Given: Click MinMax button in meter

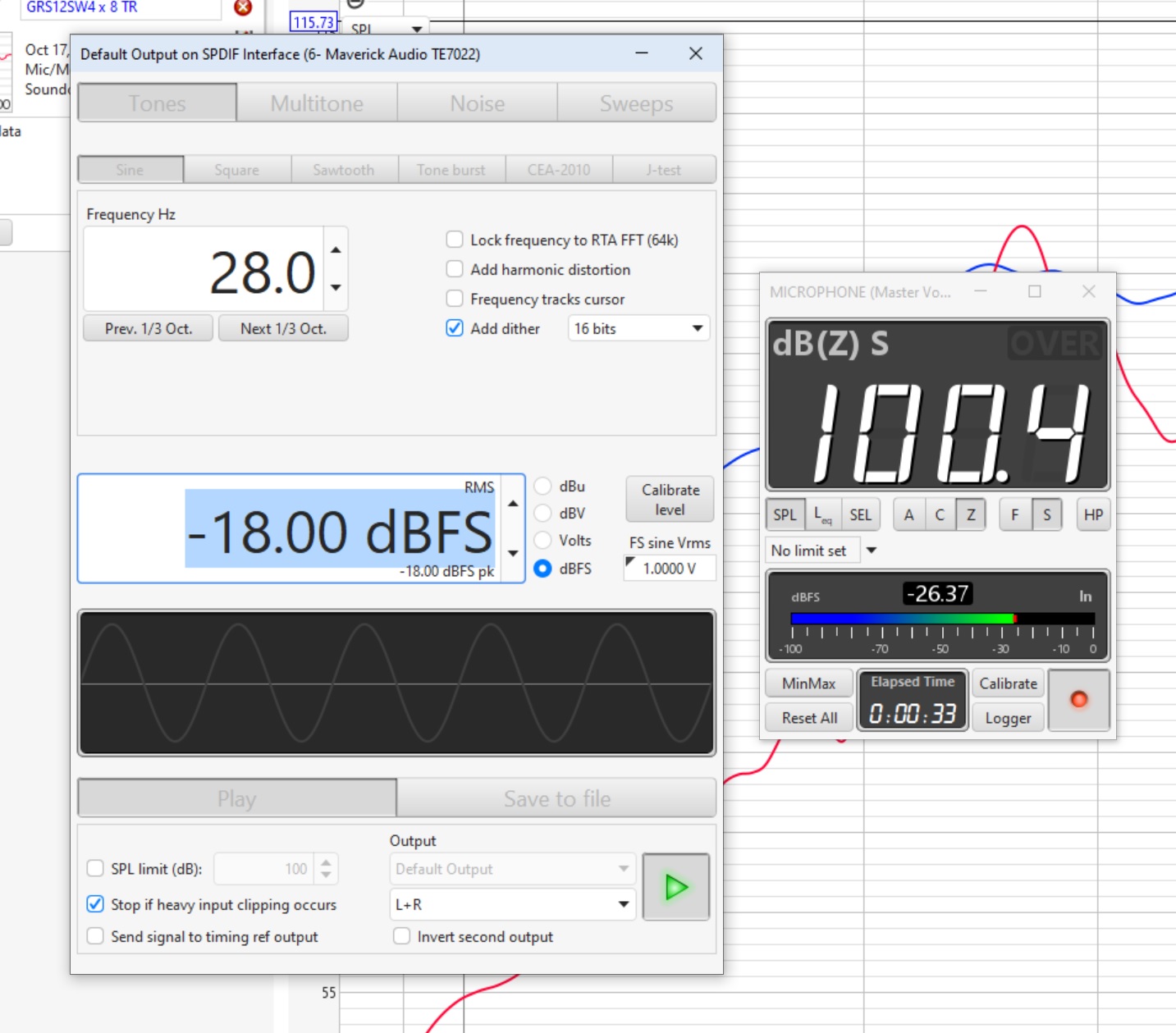Looking at the screenshot, I should pyautogui.click(x=809, y=683).
